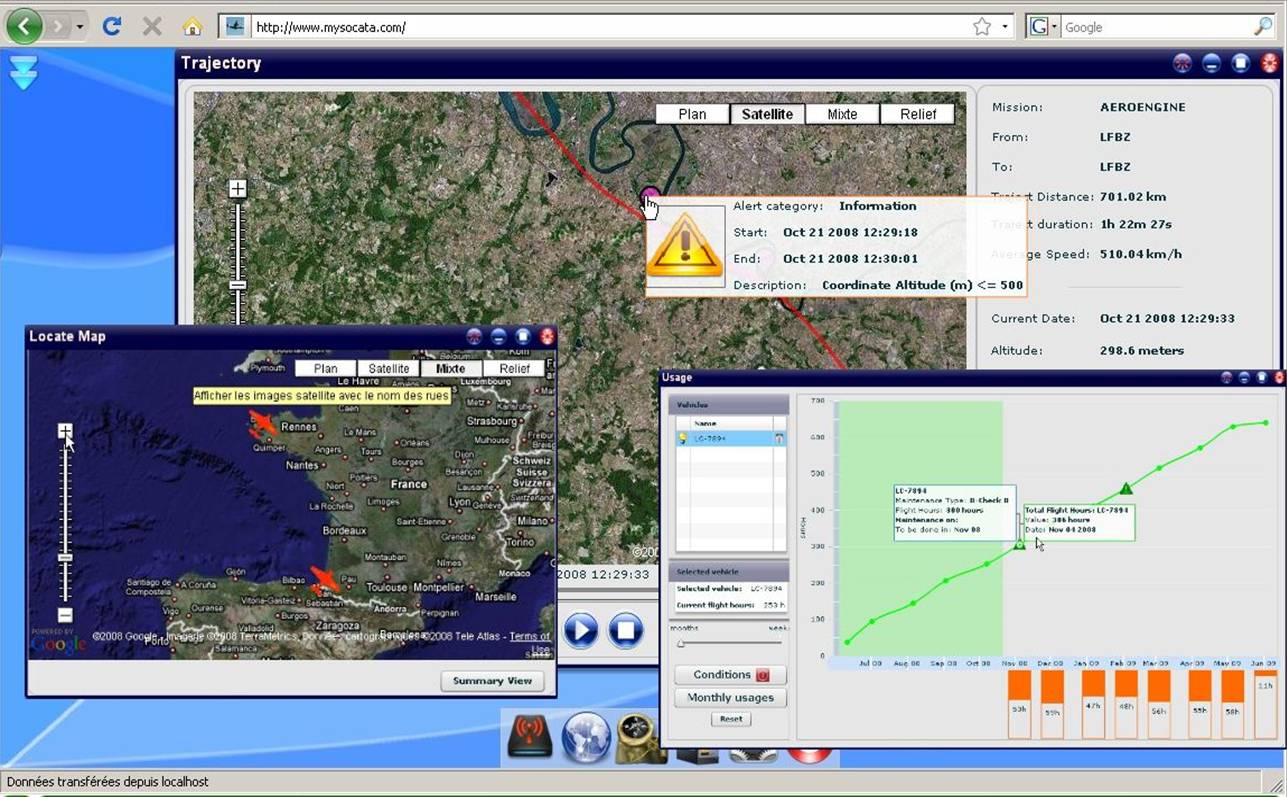Click the Summary View button
Screen dimensions: 1287x797
[x=492, y=681]
